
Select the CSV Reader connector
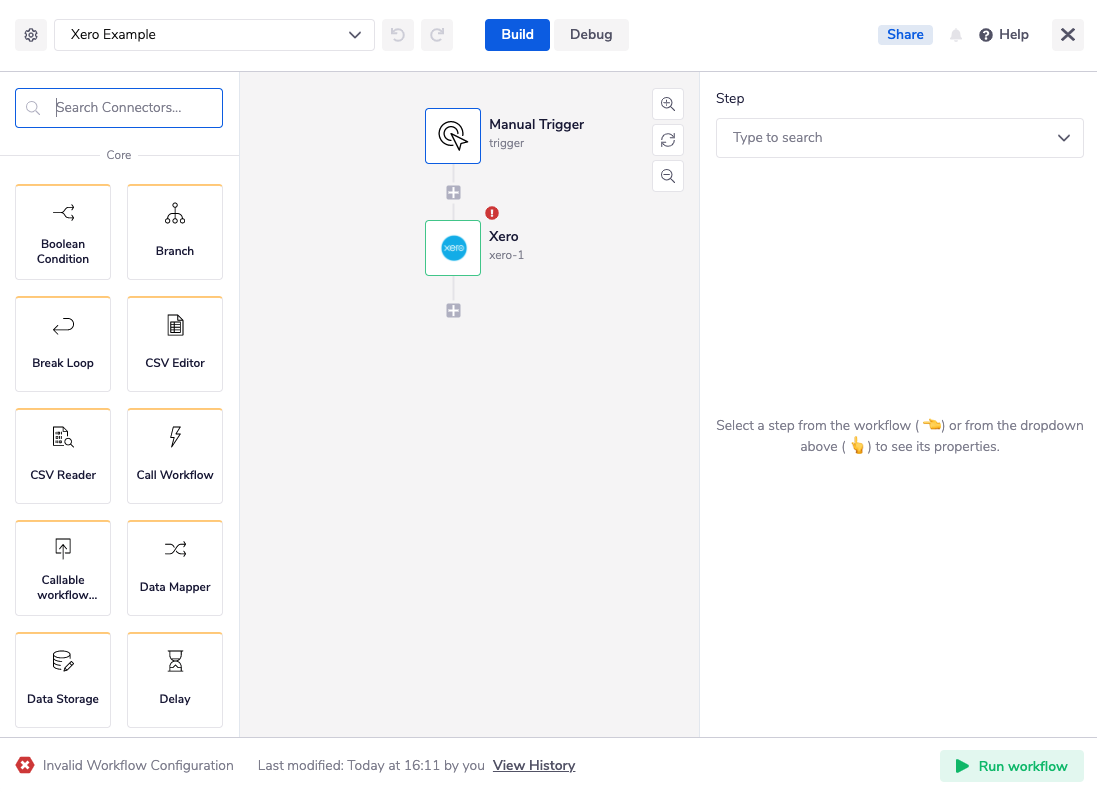[x=62, y=455]
